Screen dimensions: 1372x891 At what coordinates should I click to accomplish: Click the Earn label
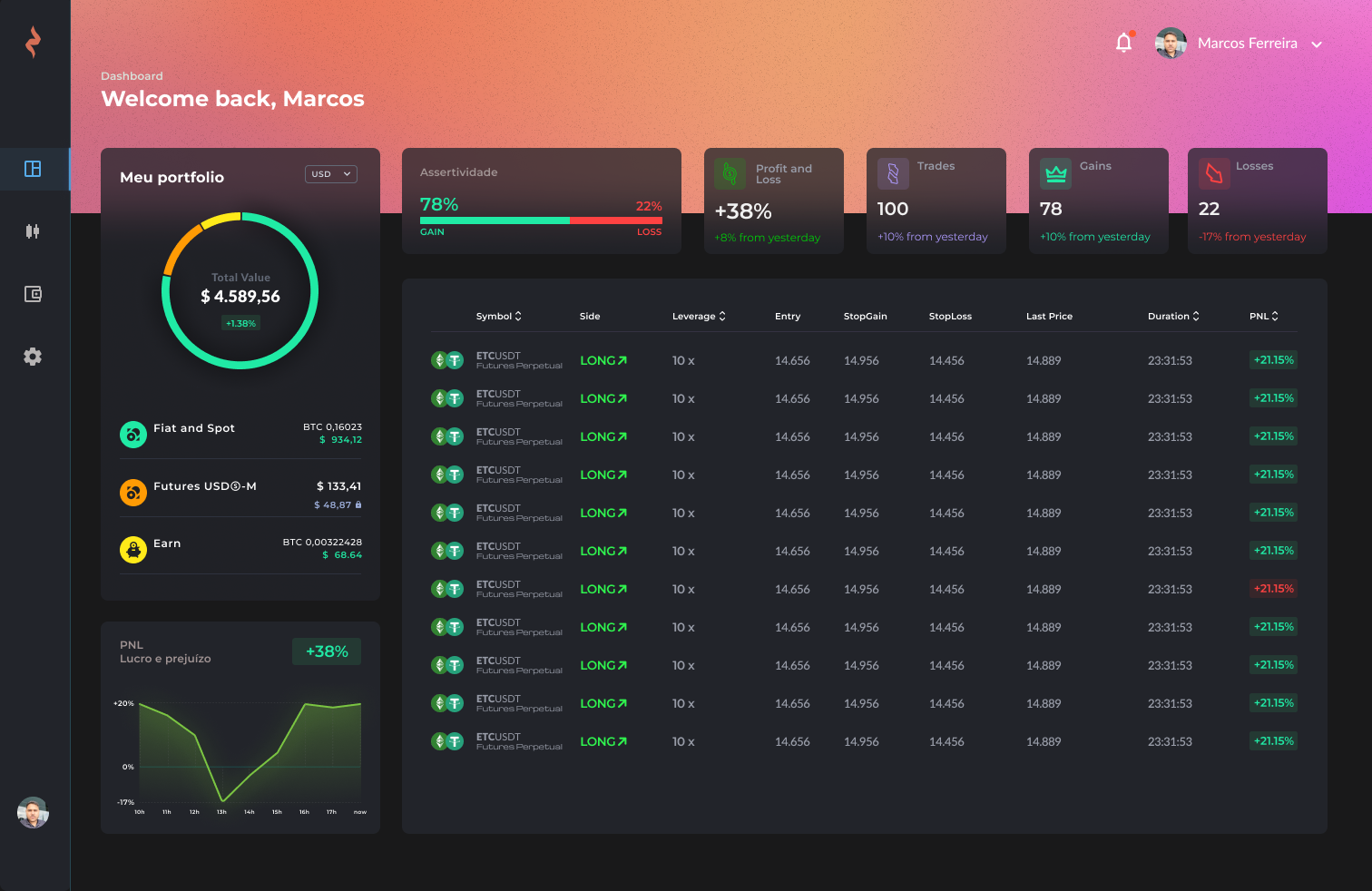coord(167,543)
